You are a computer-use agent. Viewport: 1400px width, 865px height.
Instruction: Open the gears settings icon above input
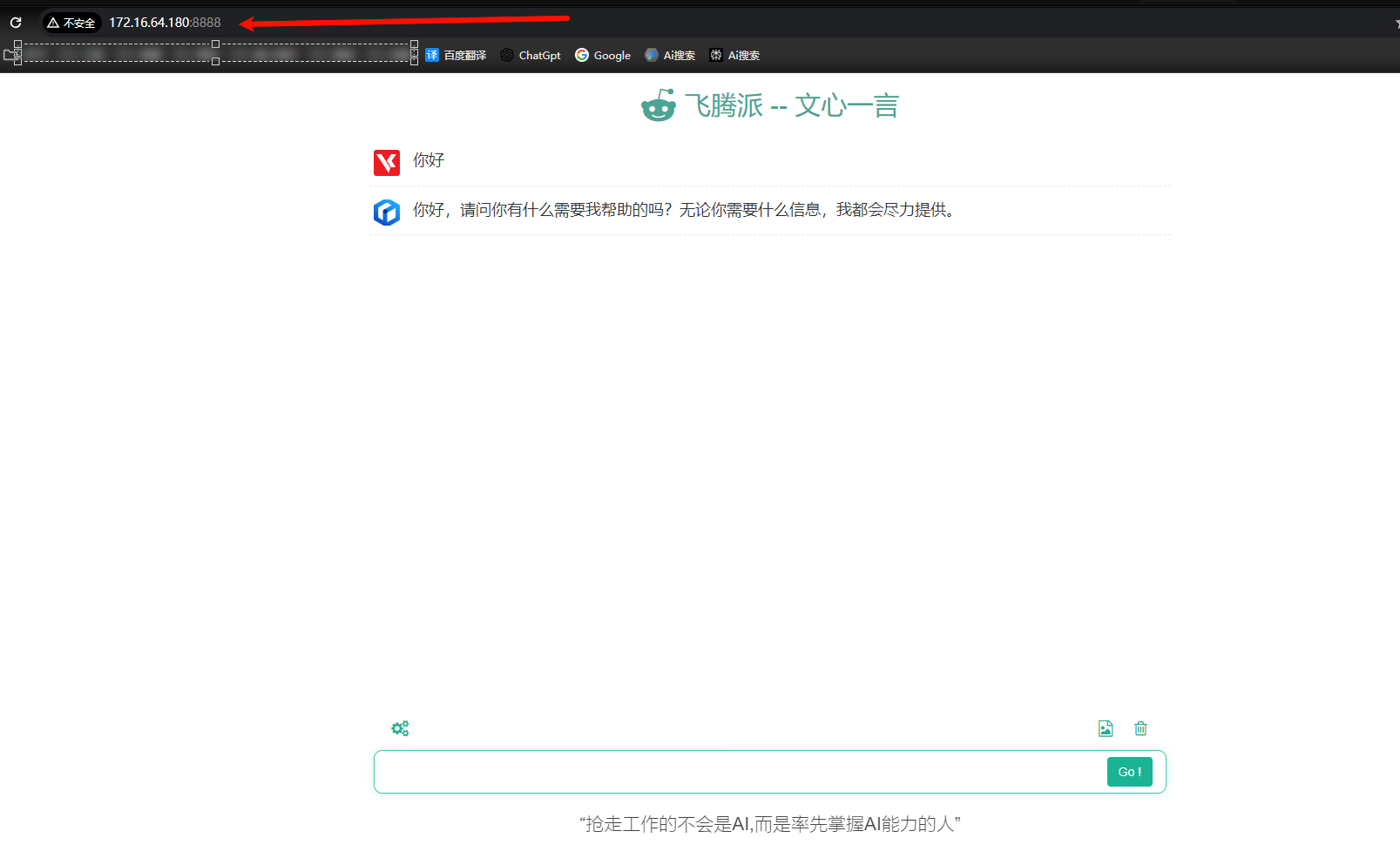click(x=400, y=728)
